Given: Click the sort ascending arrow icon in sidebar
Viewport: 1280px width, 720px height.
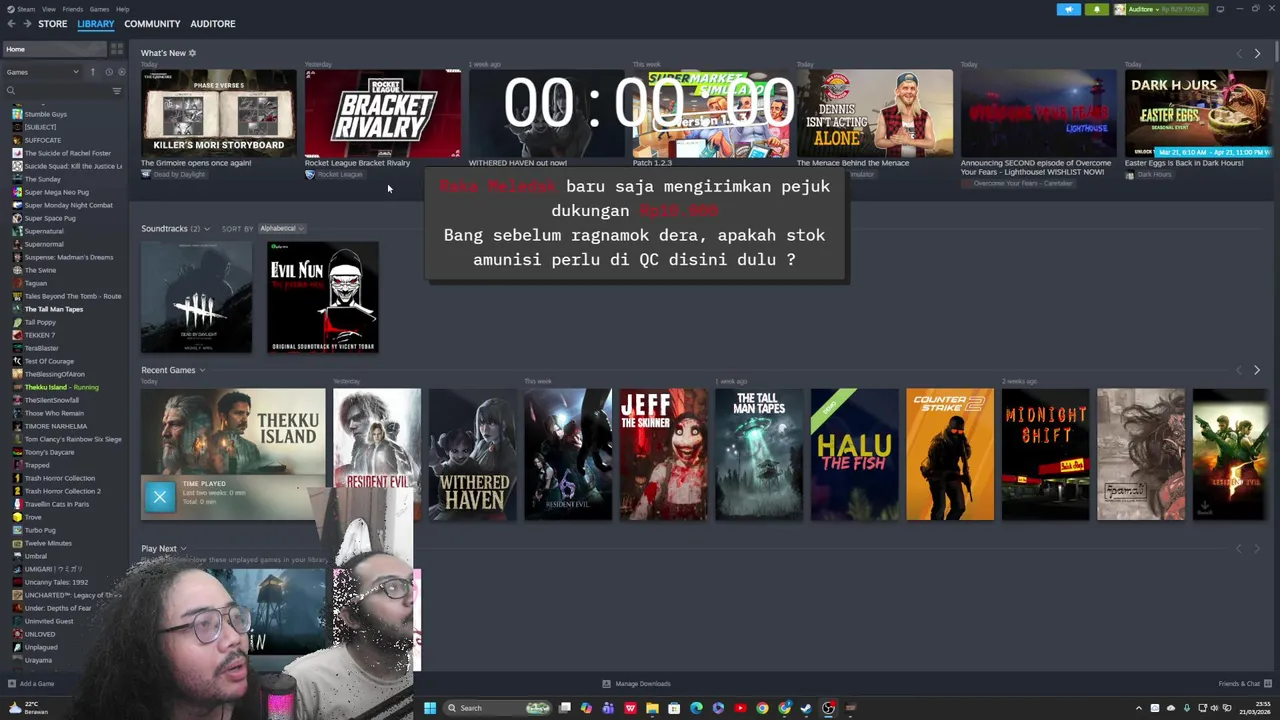Looking at the screenshot, I should pos(93,72).
